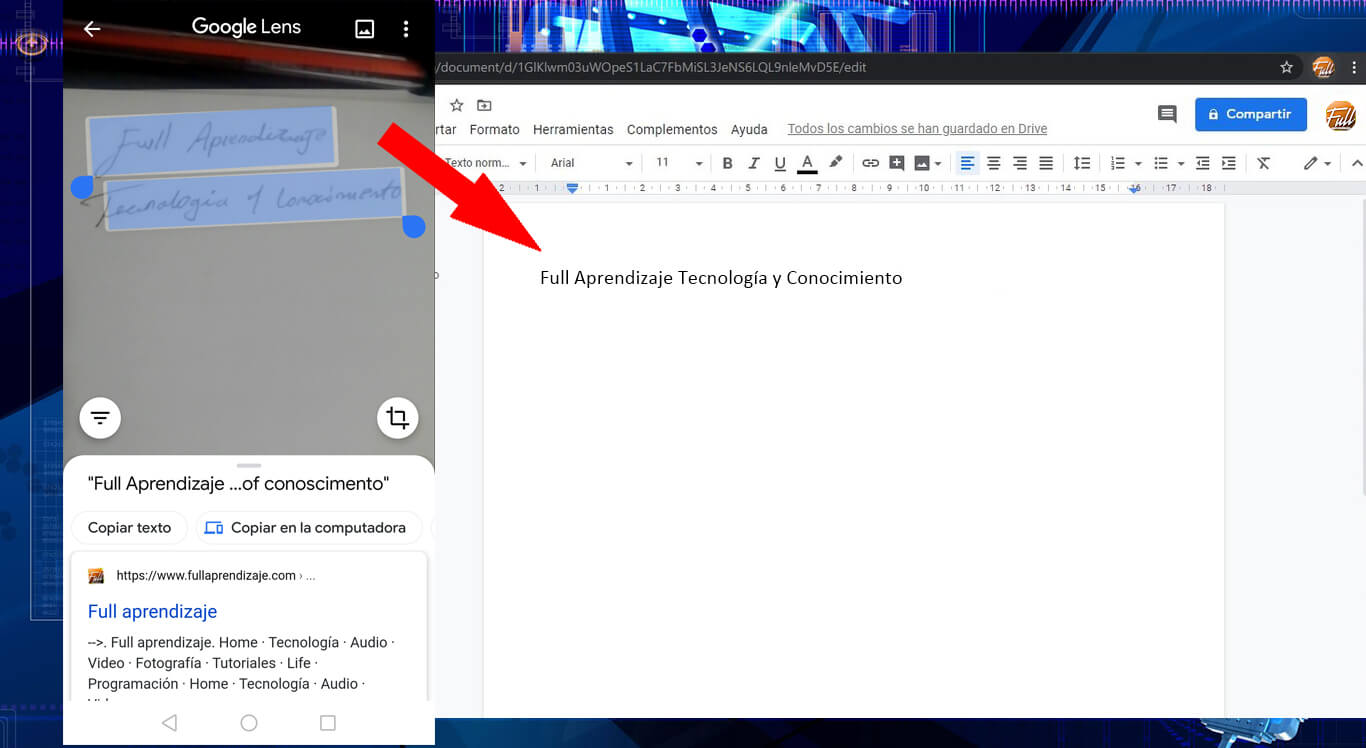Bookmark page with browser star icon
Image resolution: width=1366 pixels, height=748 pixels.
pyautogui.click(x=1286, y=67)
